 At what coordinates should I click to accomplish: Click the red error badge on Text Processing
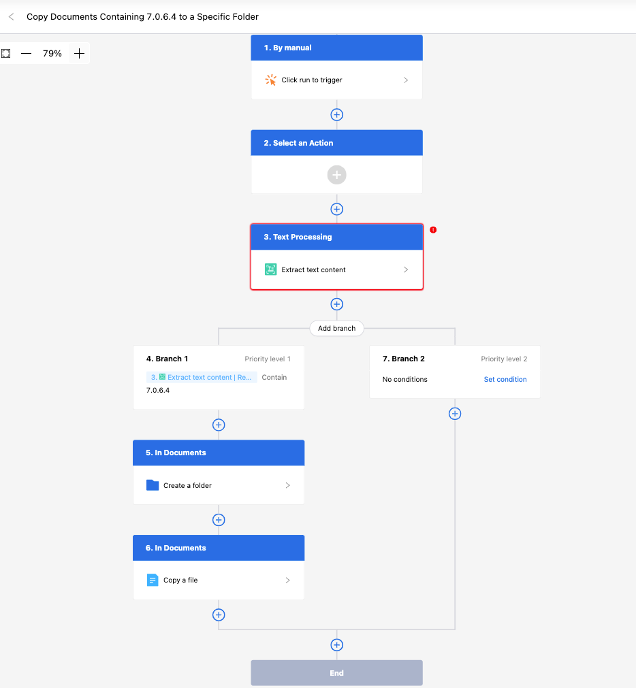coord(433,229)
